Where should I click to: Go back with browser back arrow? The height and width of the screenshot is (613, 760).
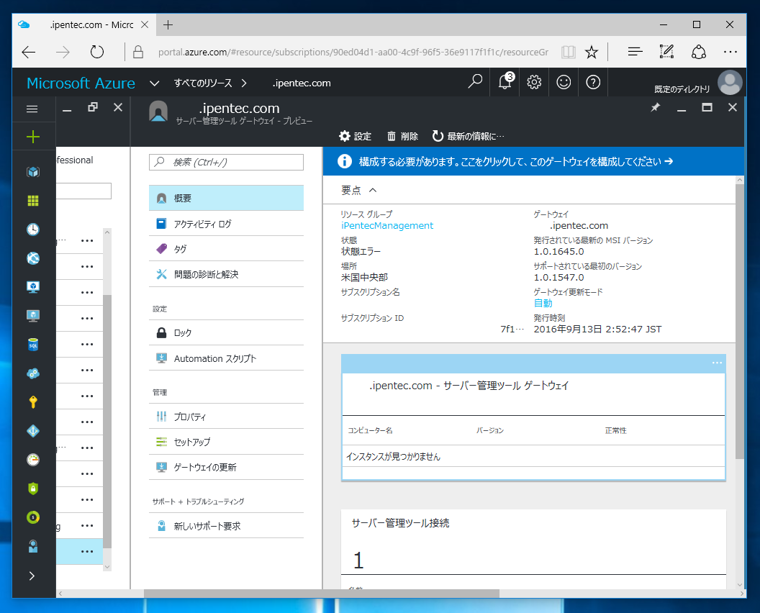click(29, 52)
